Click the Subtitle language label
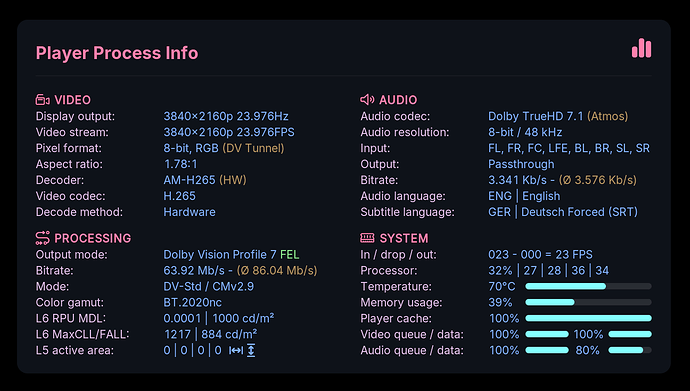Viewport: 690px width, 391px height. coord(407,212)
